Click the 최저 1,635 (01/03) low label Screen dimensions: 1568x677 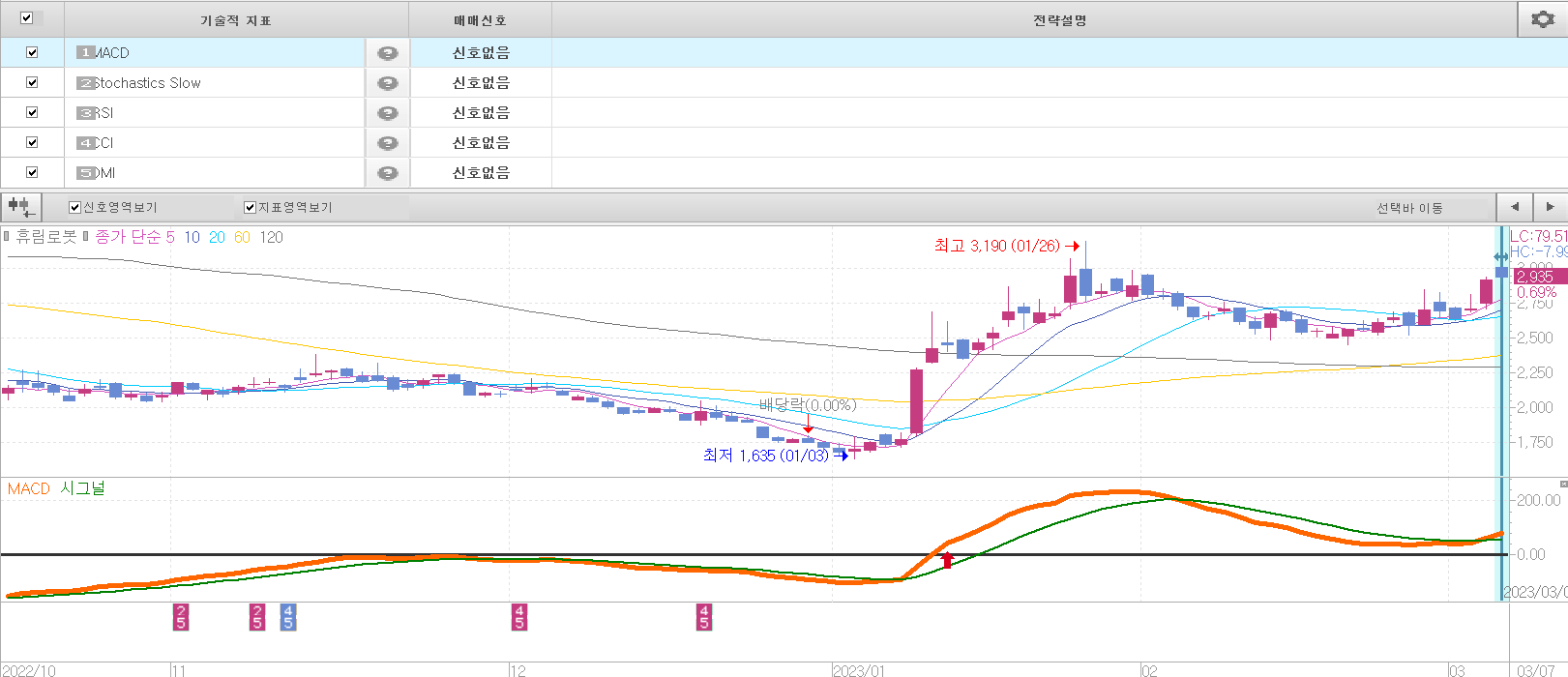tap(765, 456)
